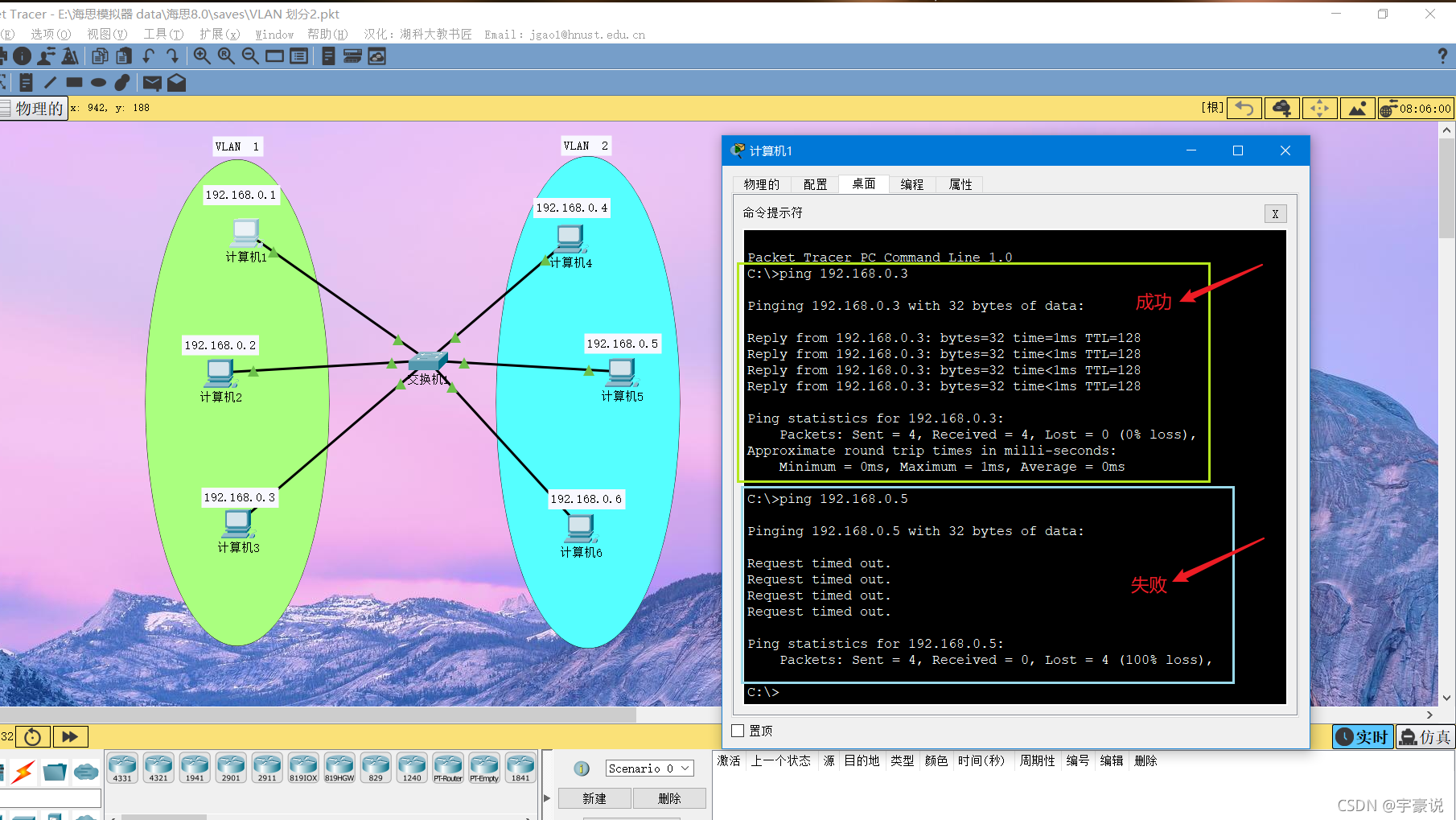Redo the action with curved arrow

(172, 56)
